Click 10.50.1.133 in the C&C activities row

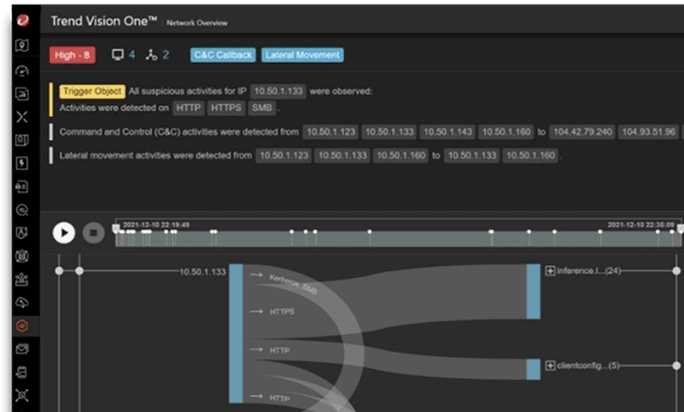389,132
